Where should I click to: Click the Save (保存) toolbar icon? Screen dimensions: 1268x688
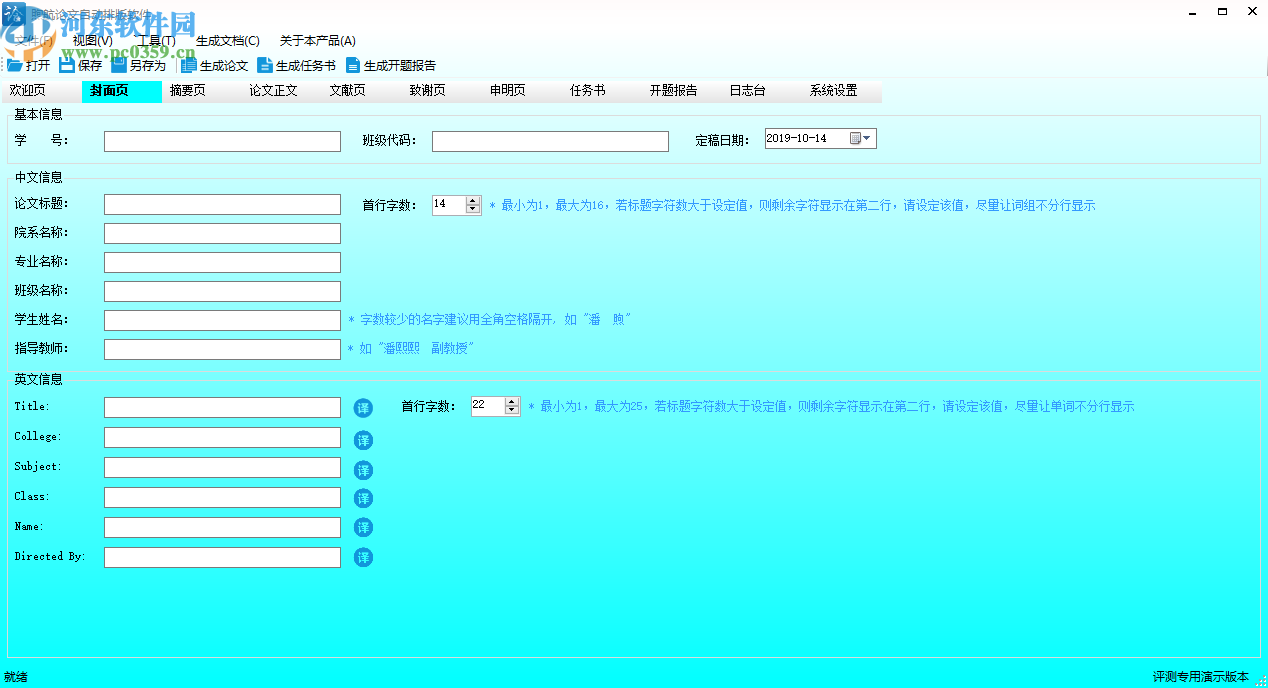[67, 65]
